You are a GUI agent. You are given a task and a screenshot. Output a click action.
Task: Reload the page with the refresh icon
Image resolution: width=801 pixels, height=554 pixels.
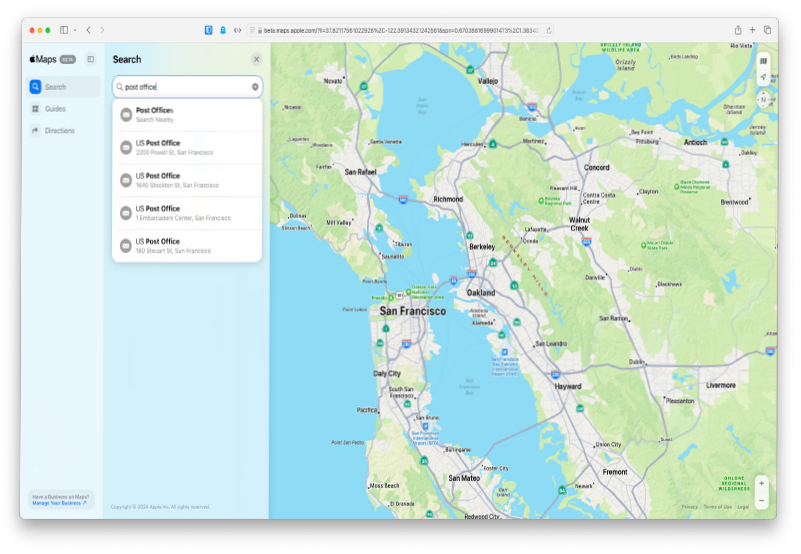click(x=549, y=31)
